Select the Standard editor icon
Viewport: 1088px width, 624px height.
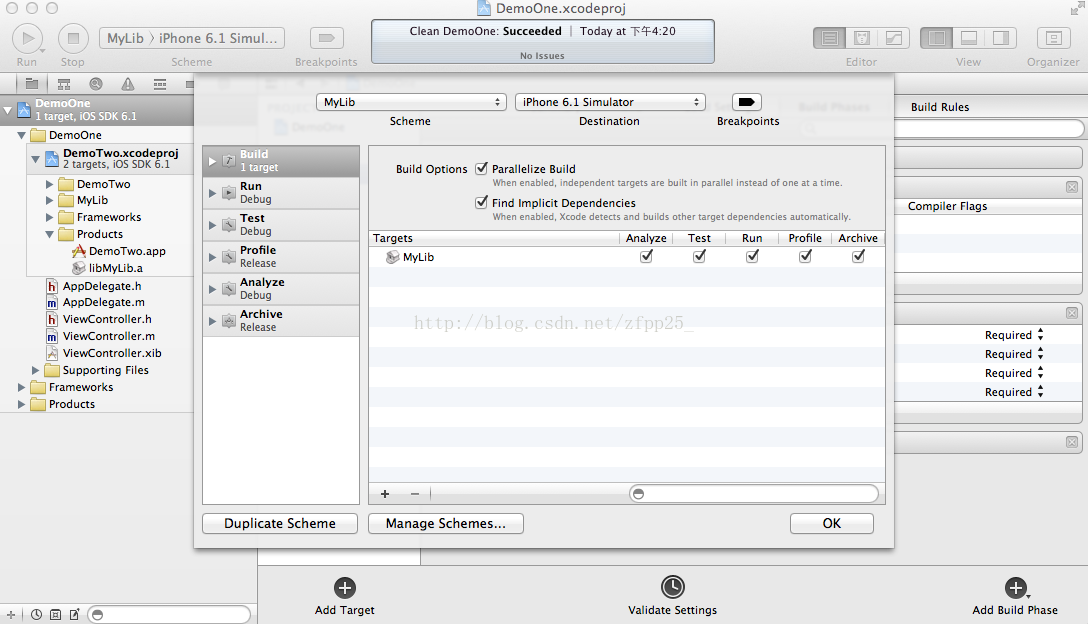click(829, 38)
